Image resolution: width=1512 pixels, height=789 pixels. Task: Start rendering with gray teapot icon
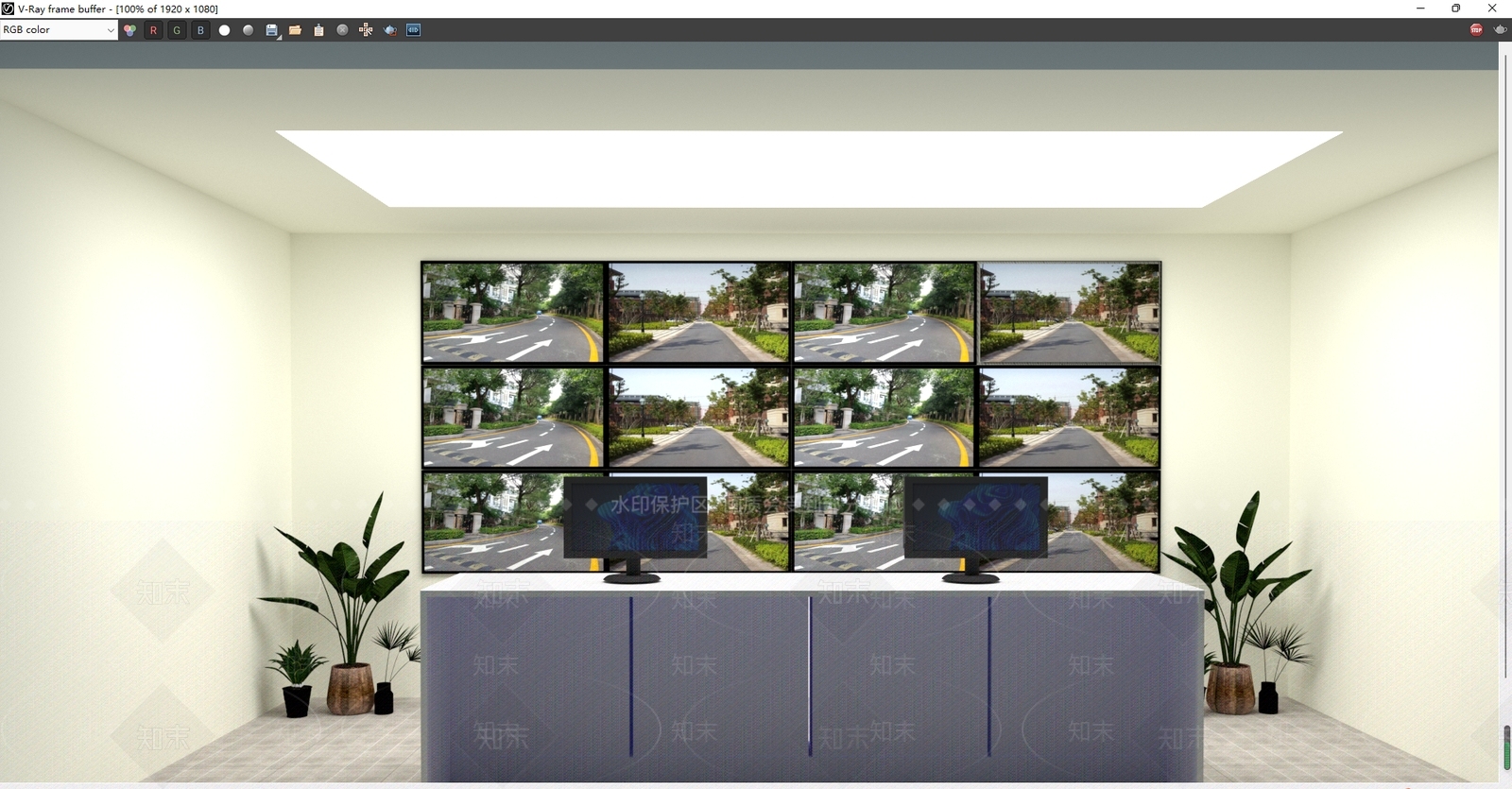click(x=1500, y=30)
